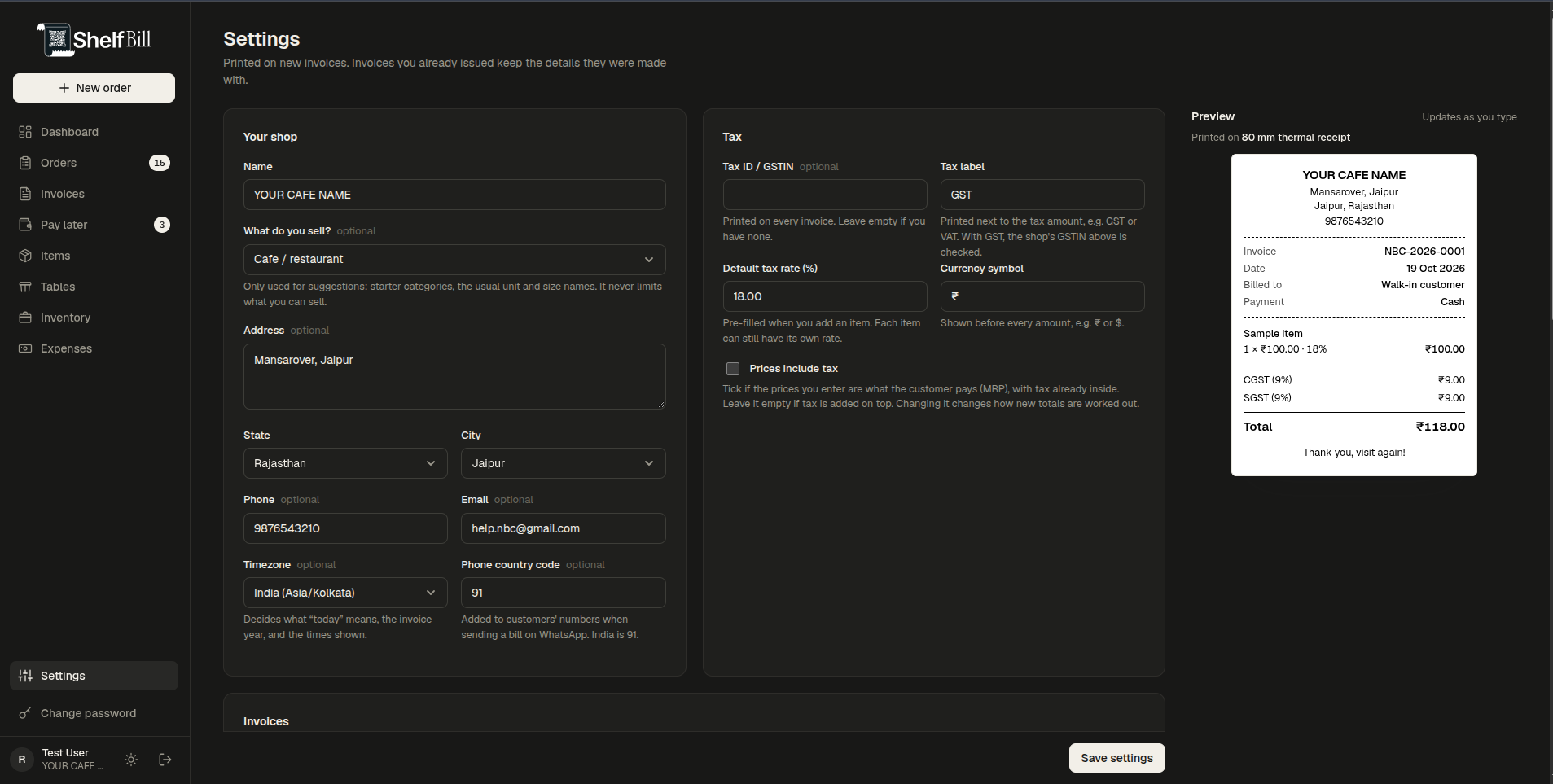Click the shop Name input field
The height and width of the screenshot is (784, 1553).
454,195
